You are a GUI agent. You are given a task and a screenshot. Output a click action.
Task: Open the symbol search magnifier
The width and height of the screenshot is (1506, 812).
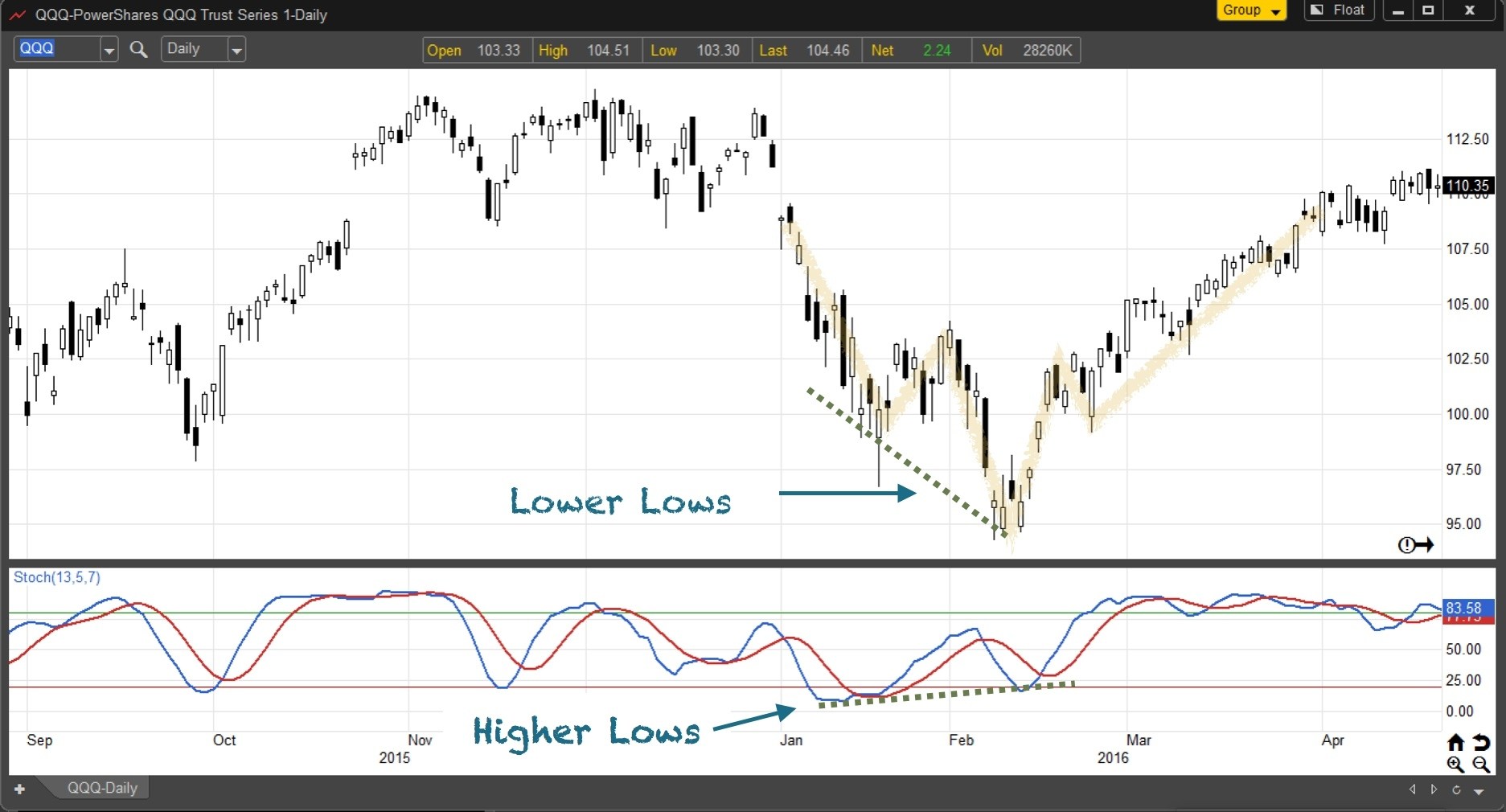[x=138, y=50]
